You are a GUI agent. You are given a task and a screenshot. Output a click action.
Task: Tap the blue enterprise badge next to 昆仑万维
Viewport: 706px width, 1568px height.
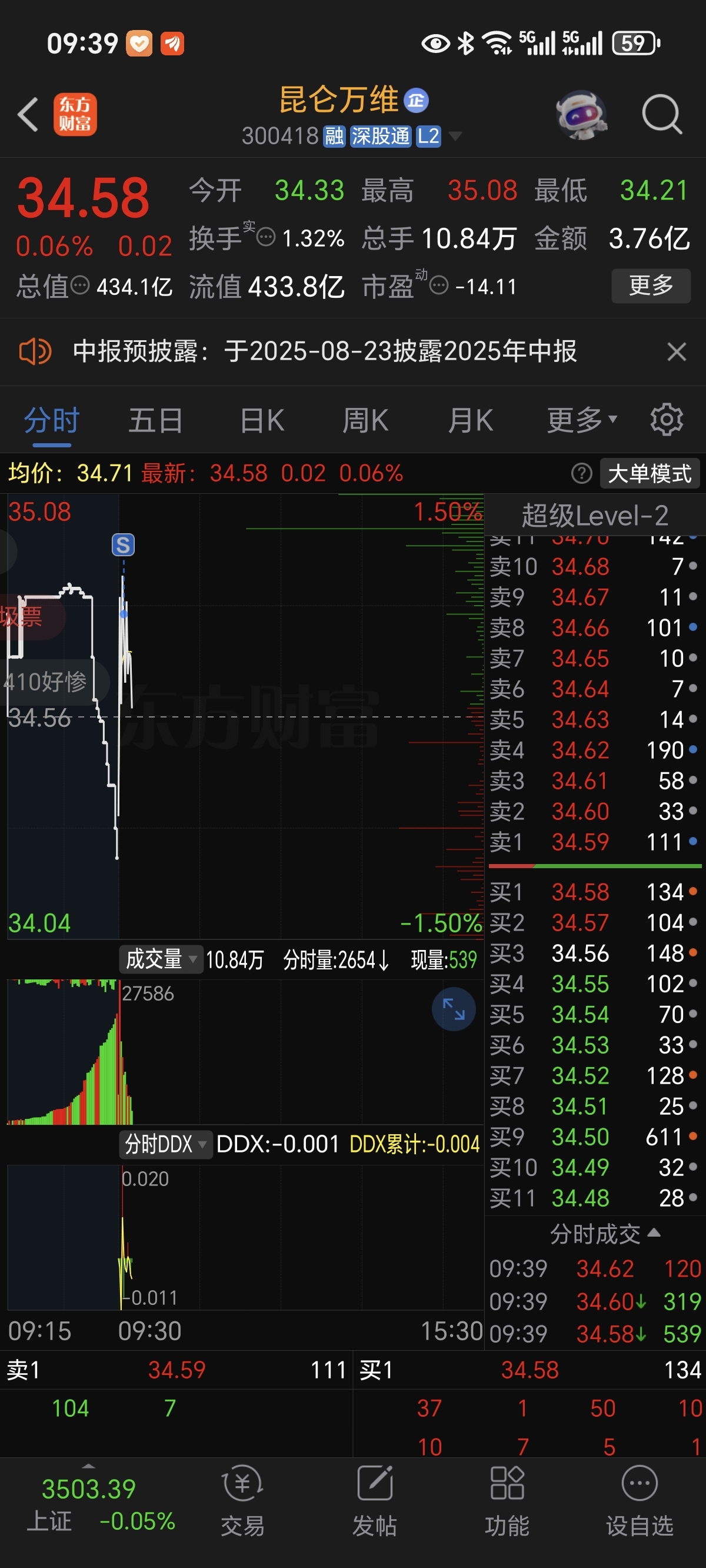(x=417, y=101)
